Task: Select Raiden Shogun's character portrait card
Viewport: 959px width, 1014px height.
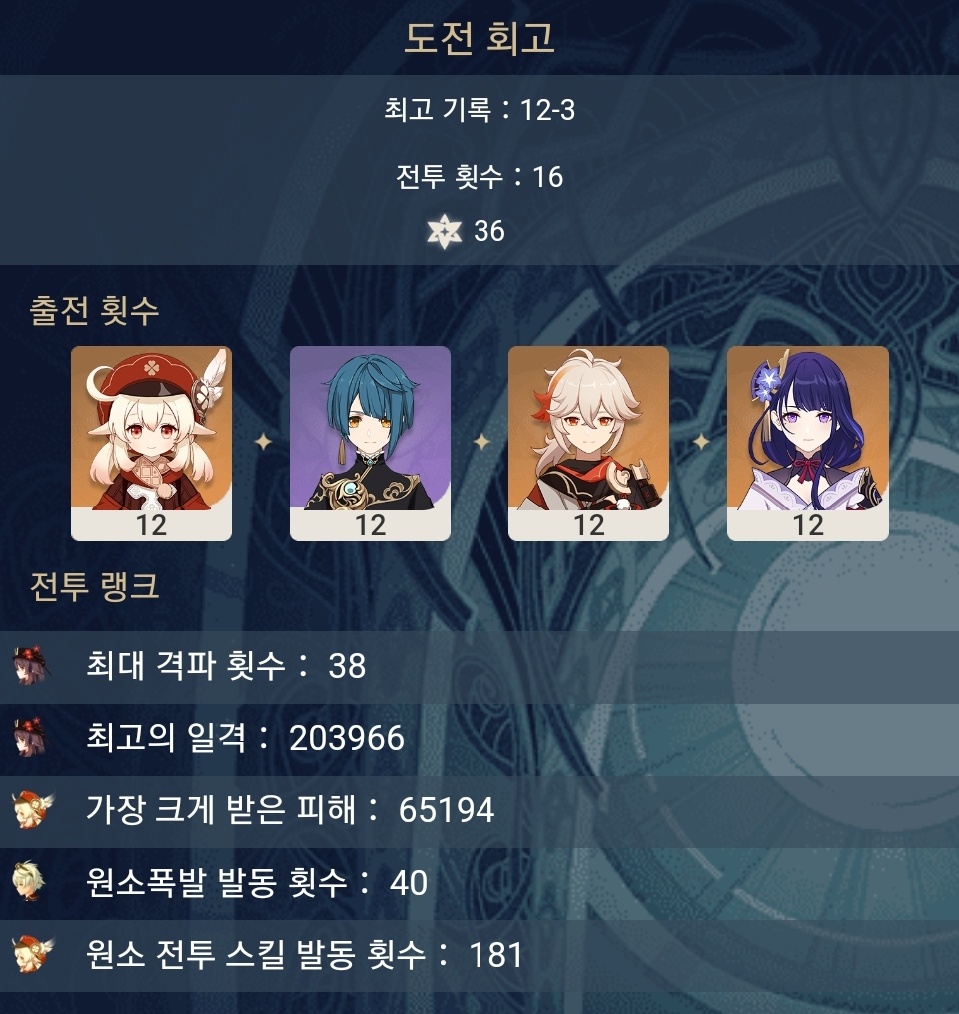Action: (808, 443)
